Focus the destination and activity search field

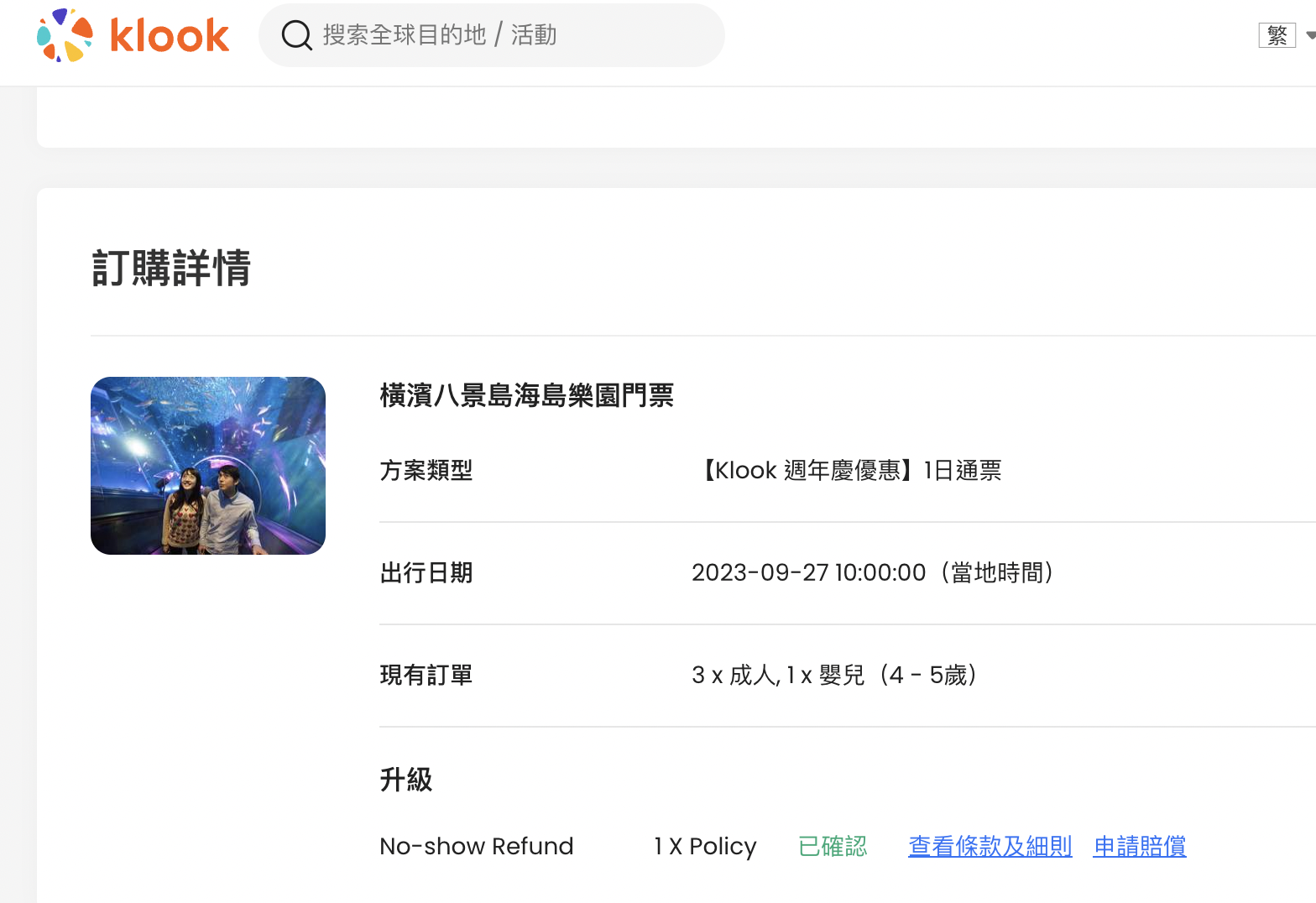pyautogui.click(x=491, y=35)
